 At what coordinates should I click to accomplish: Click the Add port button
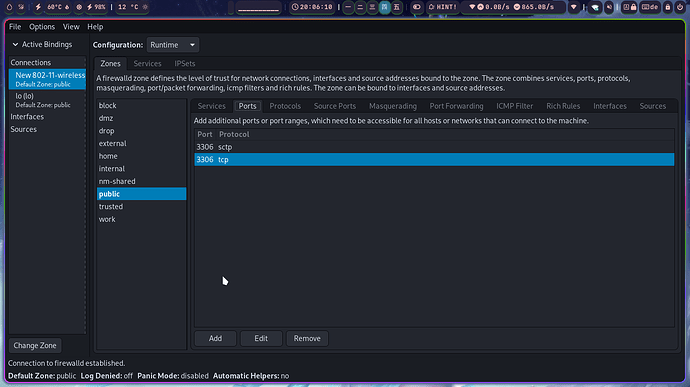coord(215,339)
